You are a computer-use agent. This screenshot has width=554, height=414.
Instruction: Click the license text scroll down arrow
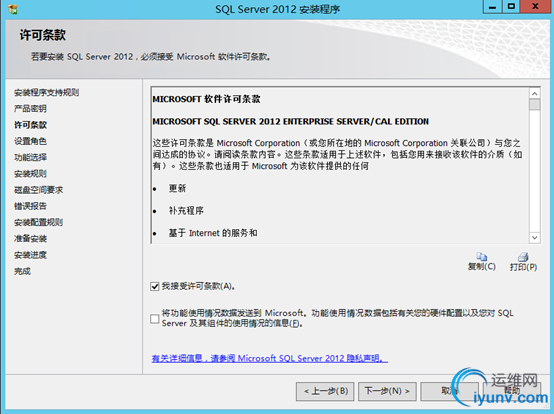(x=535, y=237)
